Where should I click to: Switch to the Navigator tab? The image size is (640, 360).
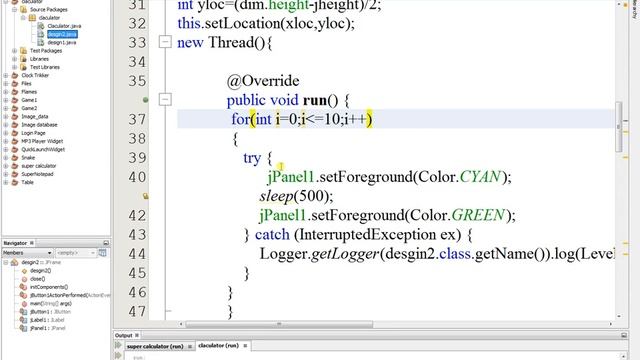(x=15, y=243)
